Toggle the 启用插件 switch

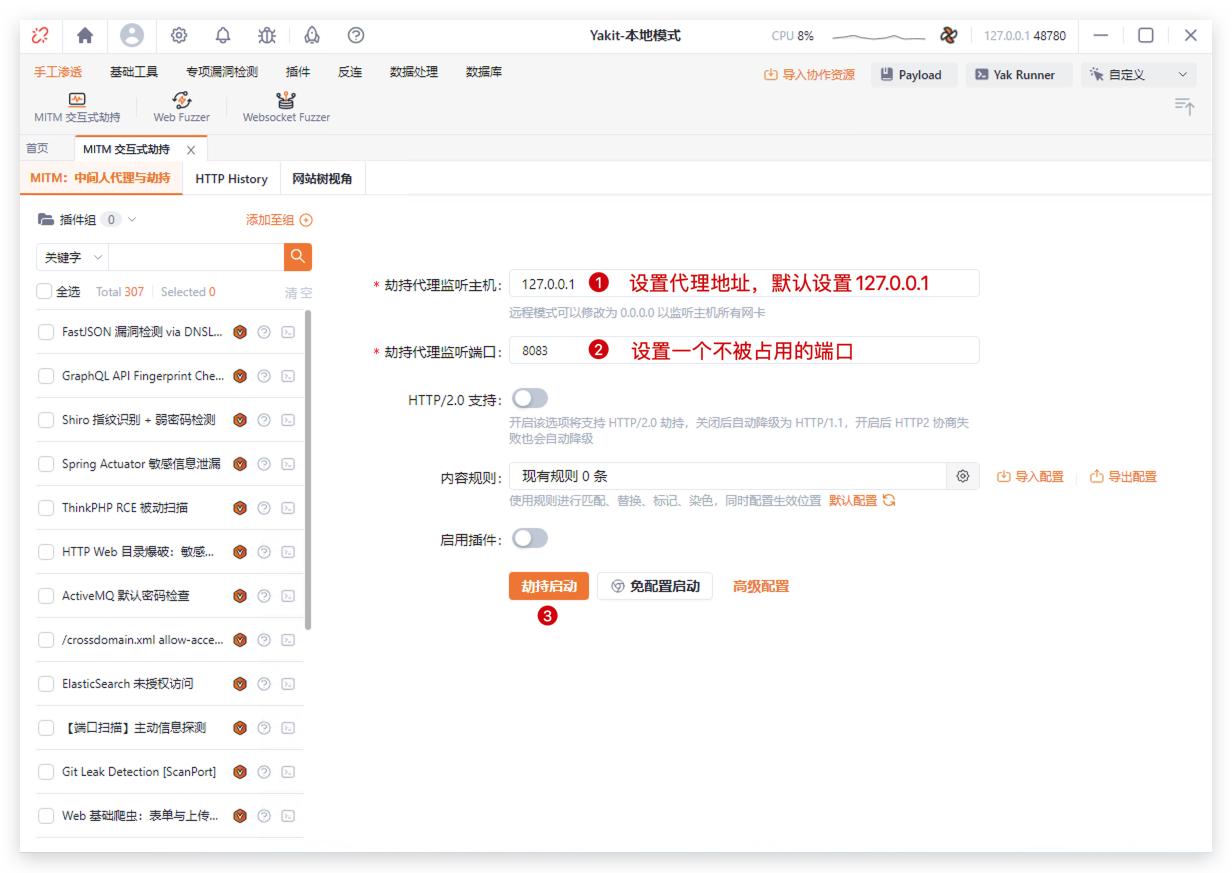[530, 539]
